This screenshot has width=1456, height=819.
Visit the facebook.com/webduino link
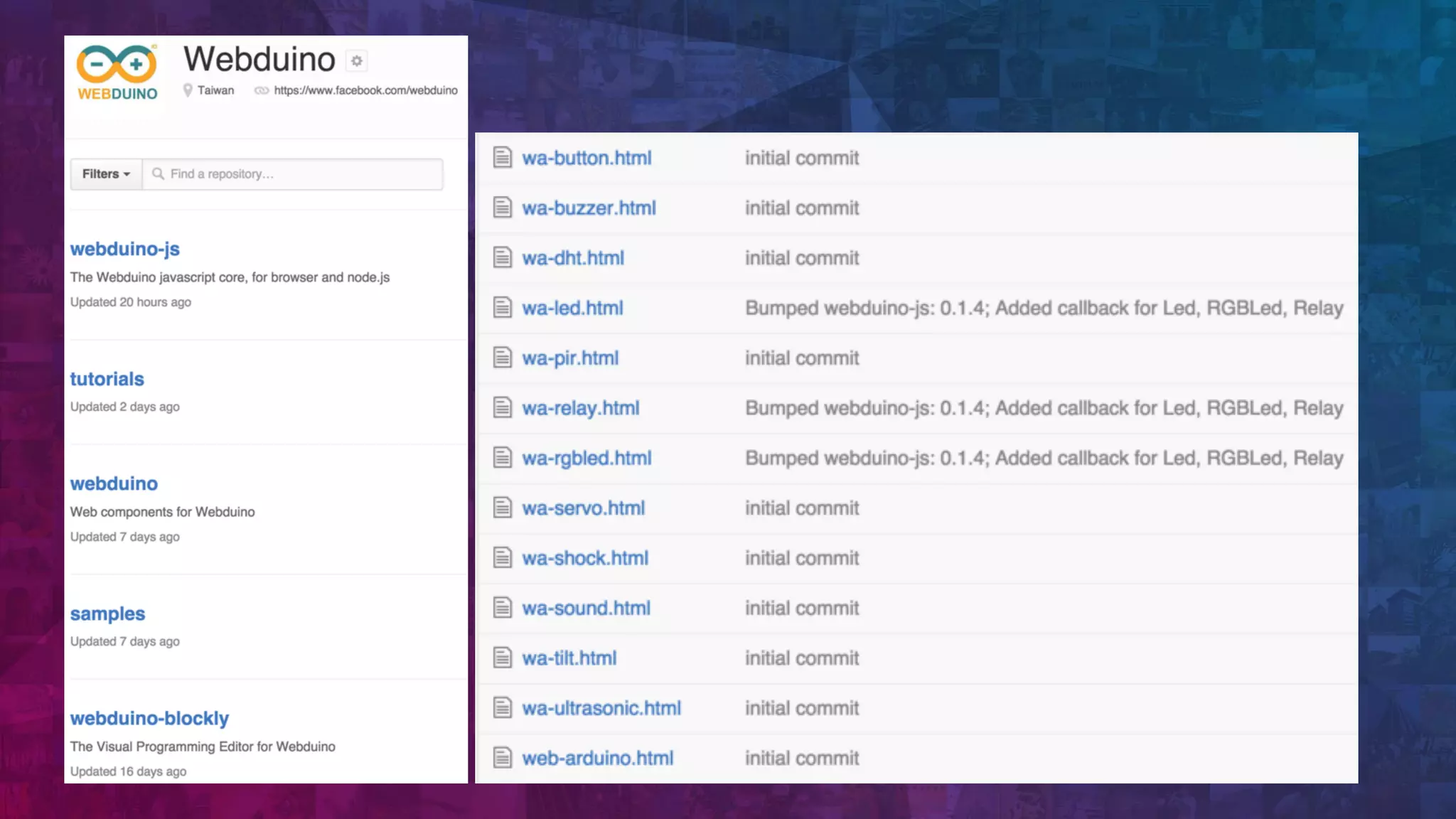click(365, 90)
